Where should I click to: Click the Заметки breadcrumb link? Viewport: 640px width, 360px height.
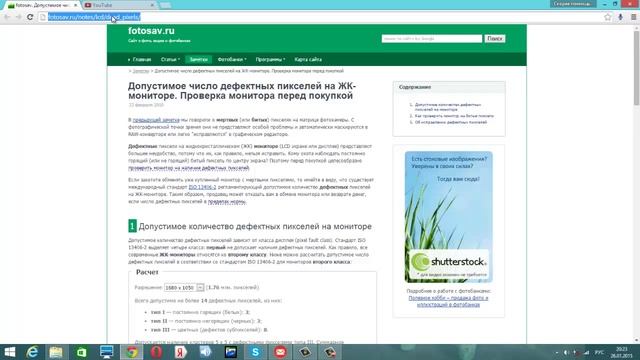pyautogui.click(x=141, y=71)
